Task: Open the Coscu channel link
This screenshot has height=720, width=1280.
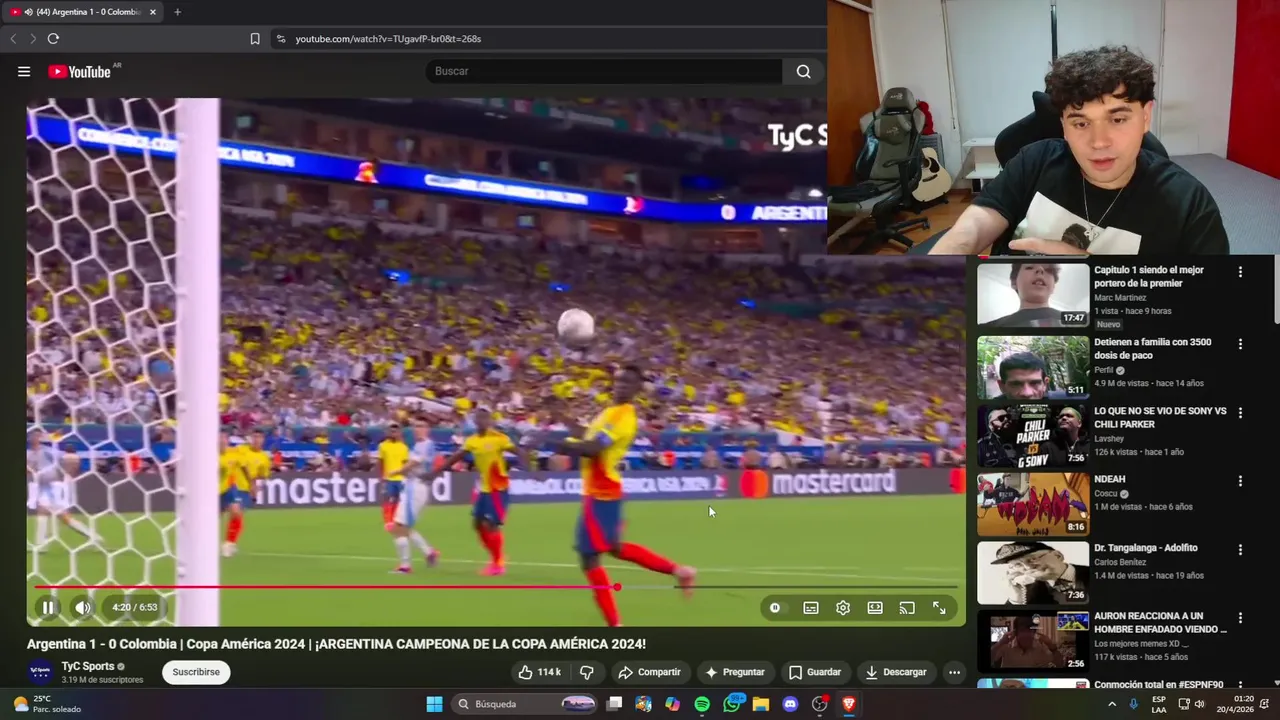Action: [1107, 494]
